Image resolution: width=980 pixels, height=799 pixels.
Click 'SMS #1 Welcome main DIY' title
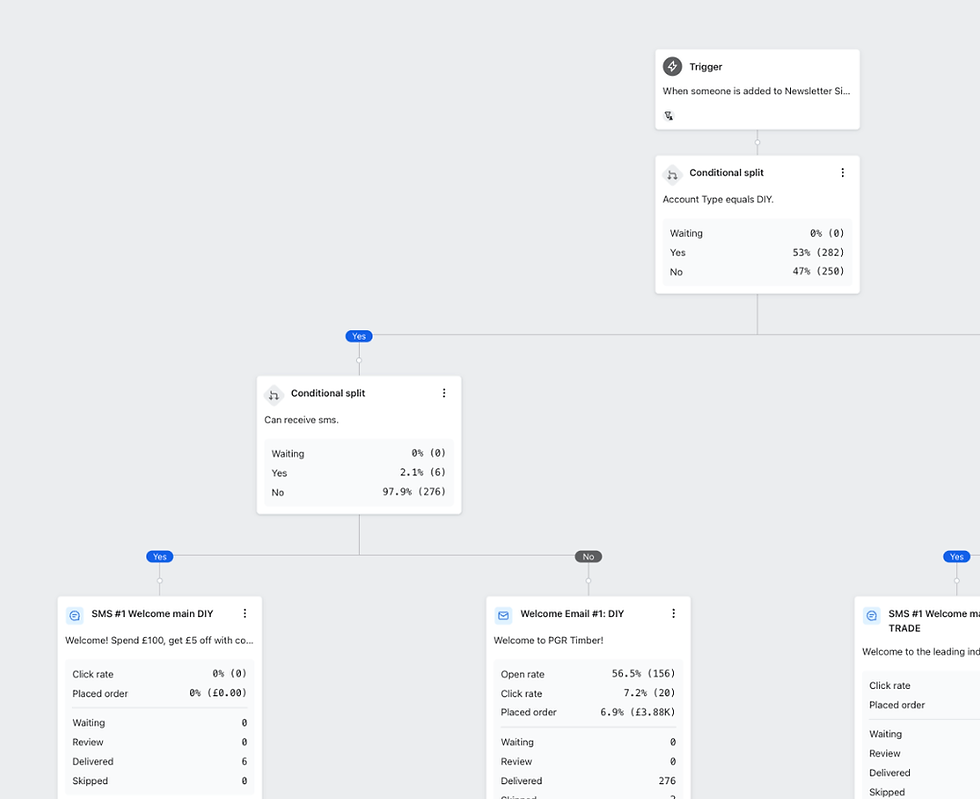click(x=152, y=614)
